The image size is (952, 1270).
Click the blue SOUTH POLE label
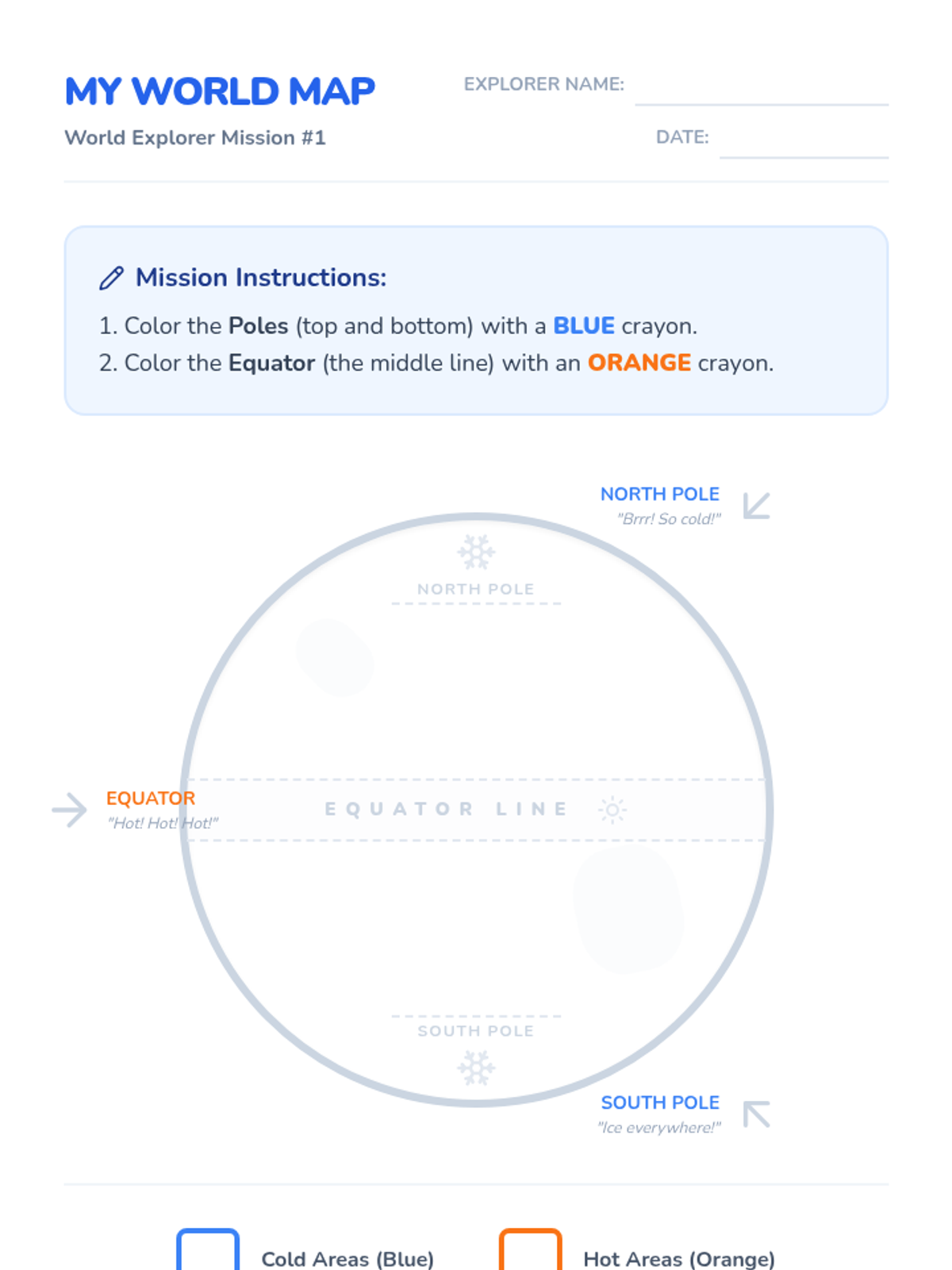659,1103
